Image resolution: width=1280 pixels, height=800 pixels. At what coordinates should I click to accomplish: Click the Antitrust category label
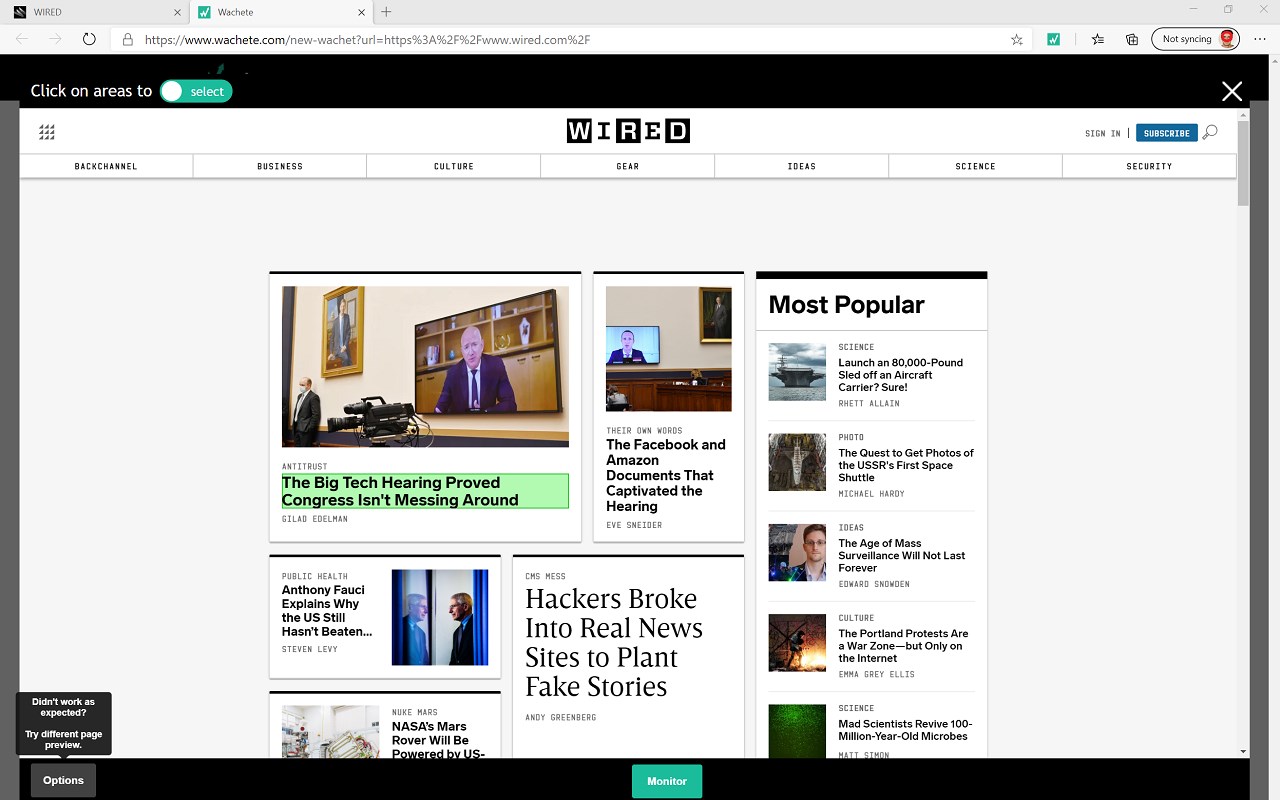point(305,467)
